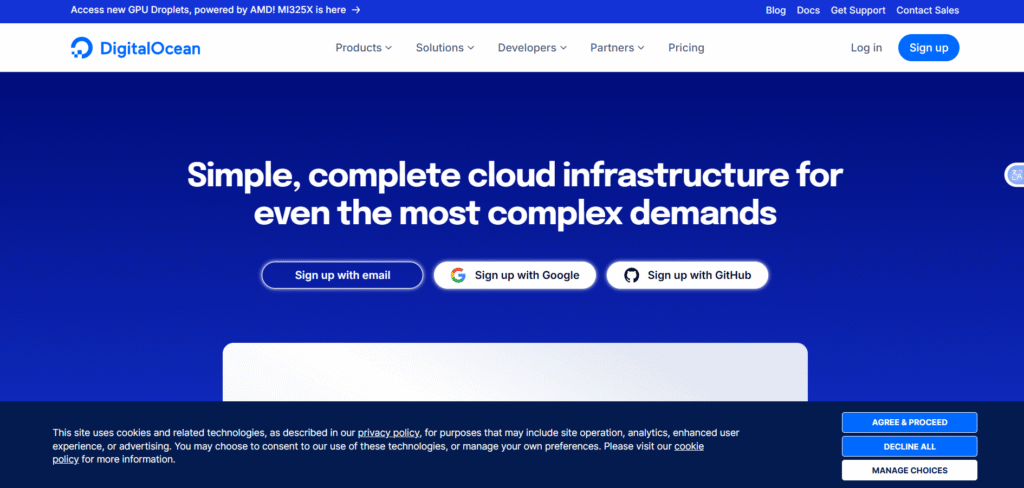The image size is (1024, 488).
Task: Click the Google icon on signup button
Action: tap(458, 275)
